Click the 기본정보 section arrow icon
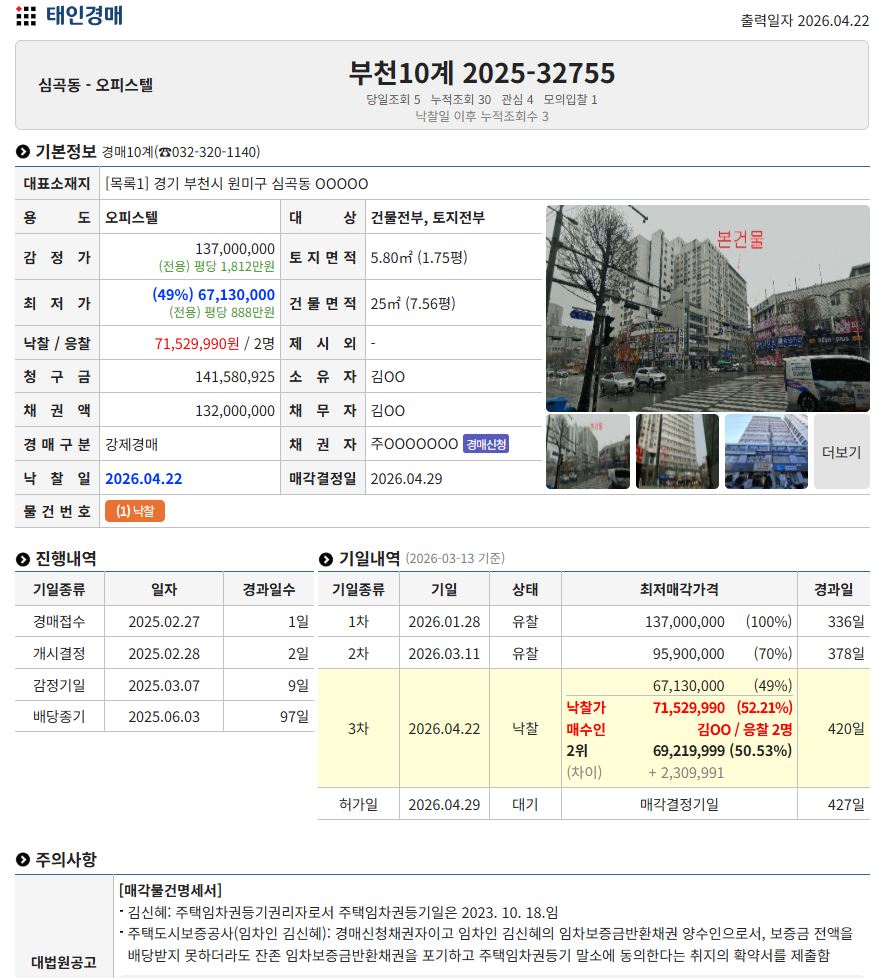 23,152
